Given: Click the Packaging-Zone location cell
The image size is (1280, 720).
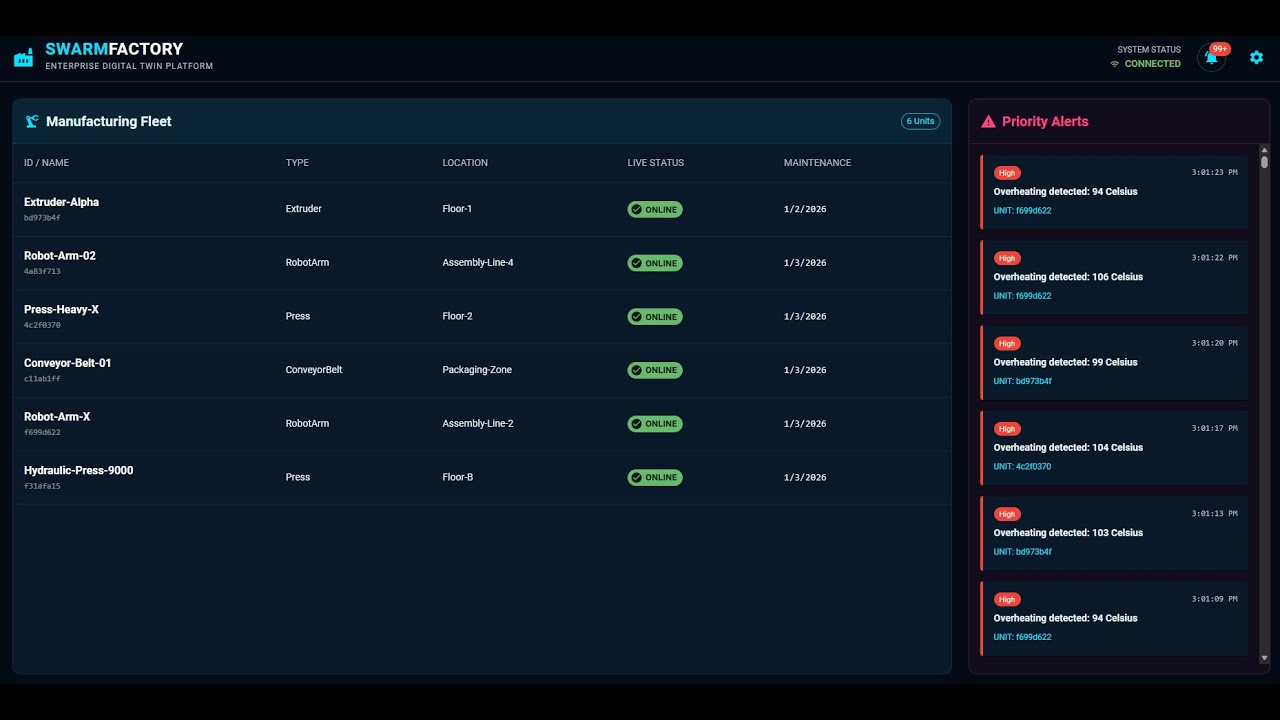Looking at the screenshot, I should (477, 370).
